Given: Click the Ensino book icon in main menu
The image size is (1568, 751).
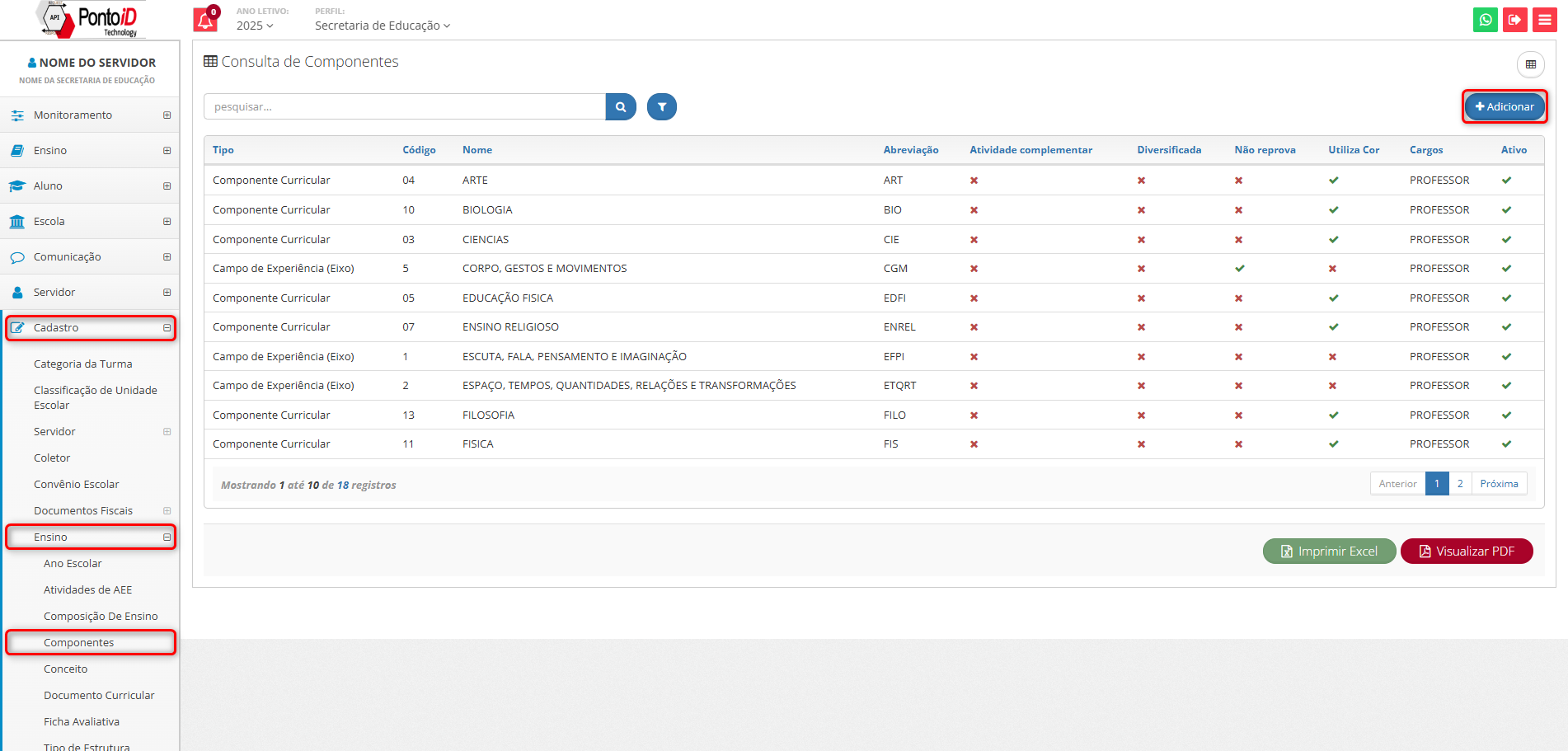Looking at the screenshot, I should point(17,151).
